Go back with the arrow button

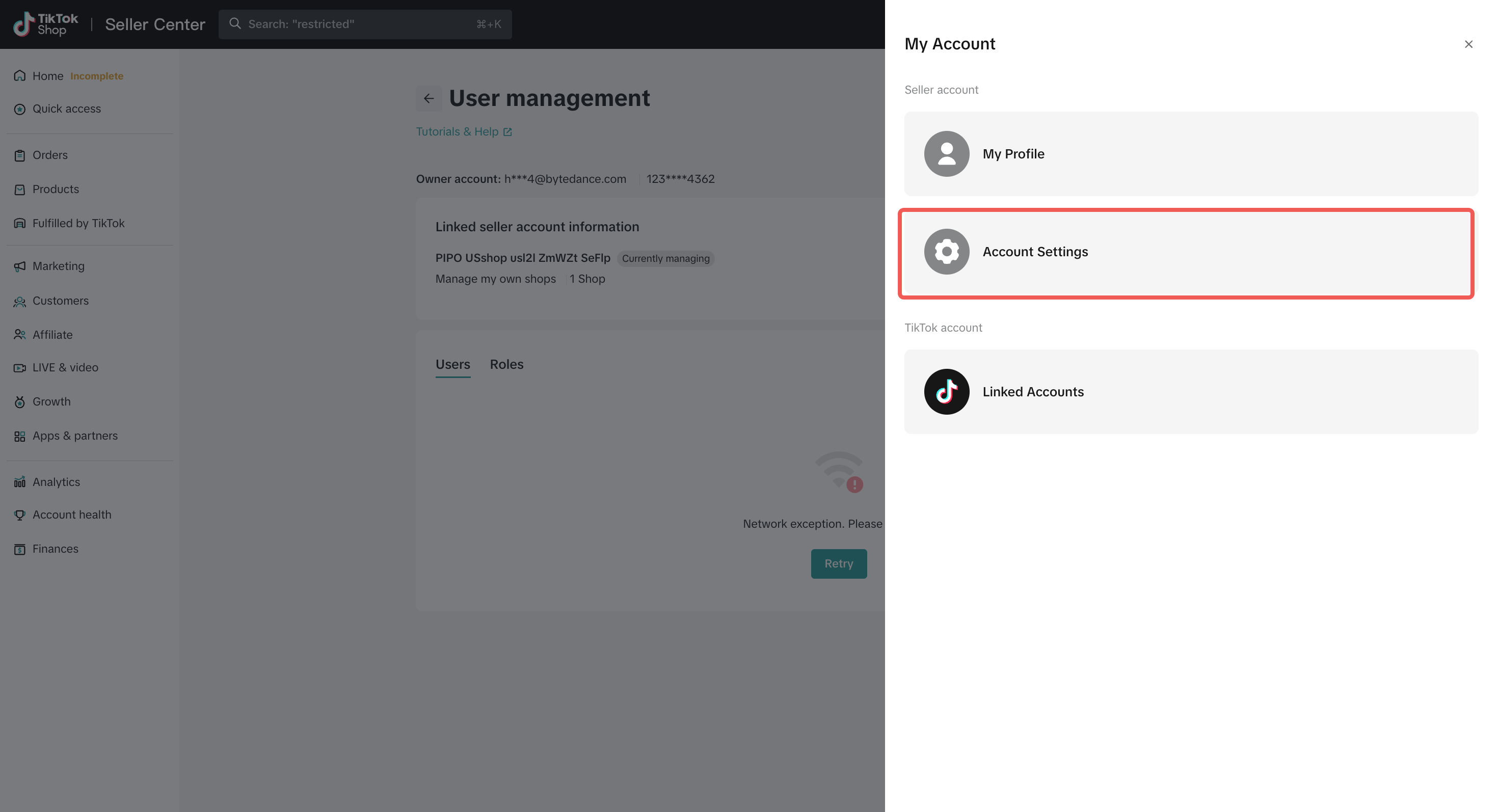pos(429,98)
